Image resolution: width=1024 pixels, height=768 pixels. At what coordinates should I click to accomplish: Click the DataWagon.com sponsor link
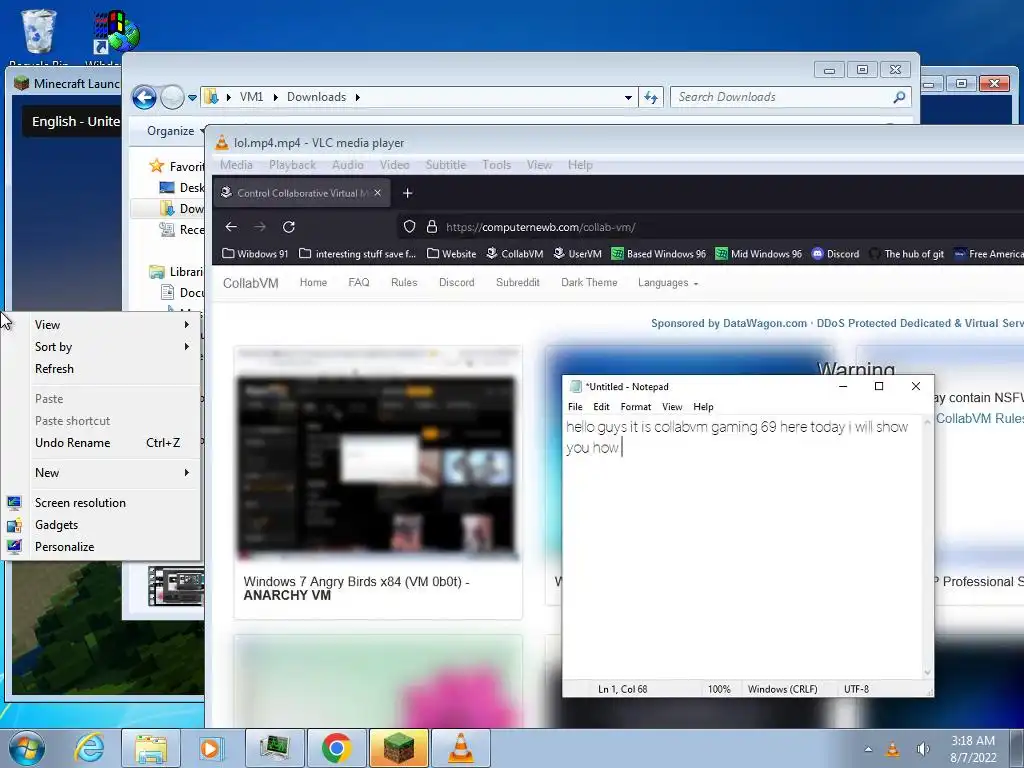click(x=765, y=323)
